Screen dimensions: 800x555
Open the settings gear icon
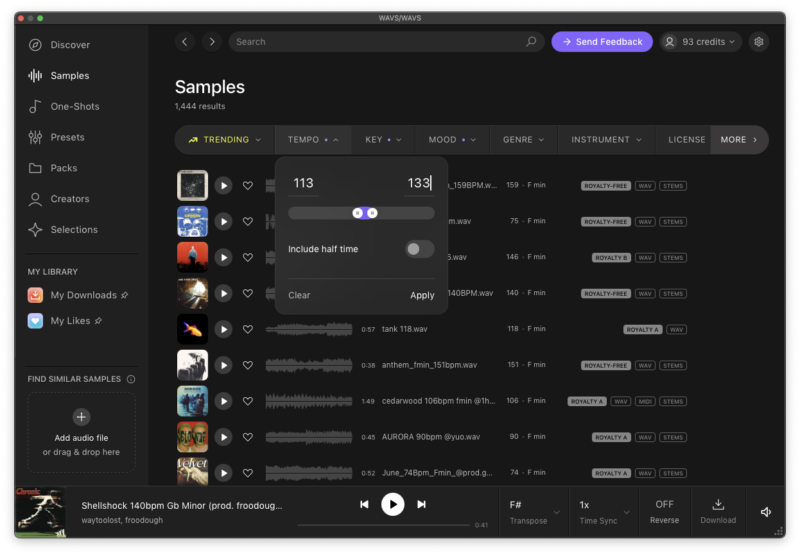(759, 42)
